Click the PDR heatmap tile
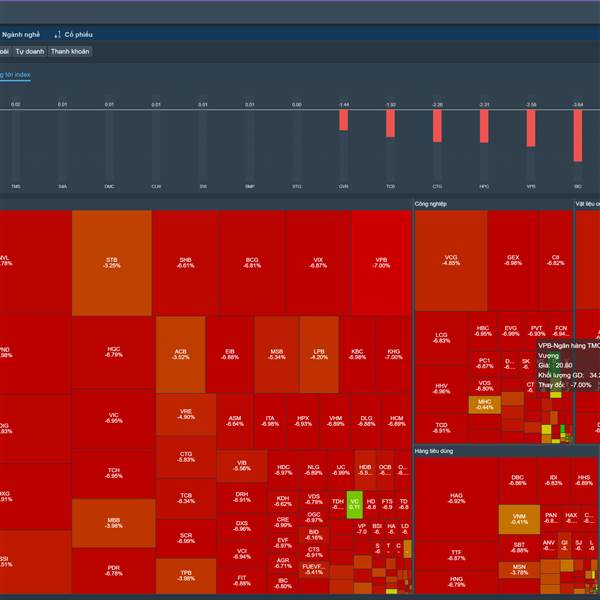The height and width of the screenshot is (600, 600). tap(113, 571)
